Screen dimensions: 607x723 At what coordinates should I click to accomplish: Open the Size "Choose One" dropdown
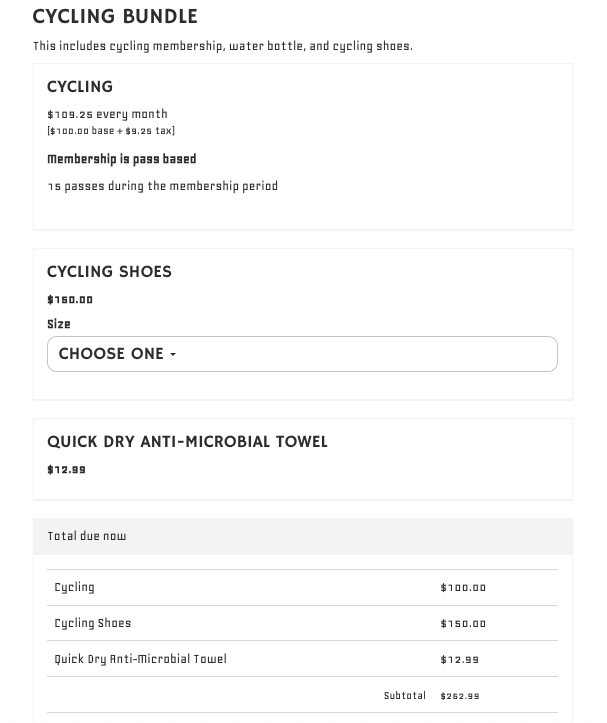click(x=301, y=354)
